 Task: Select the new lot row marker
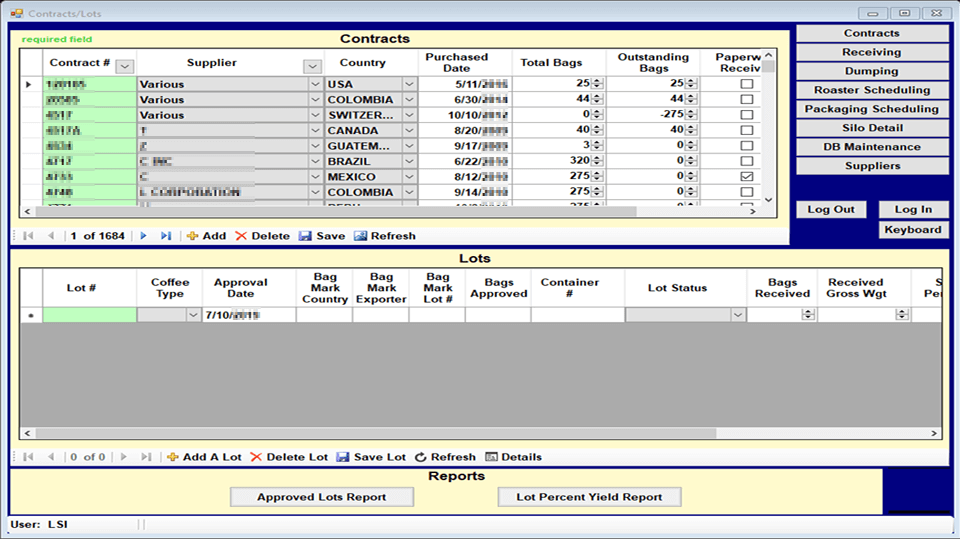tap(31, 315)
